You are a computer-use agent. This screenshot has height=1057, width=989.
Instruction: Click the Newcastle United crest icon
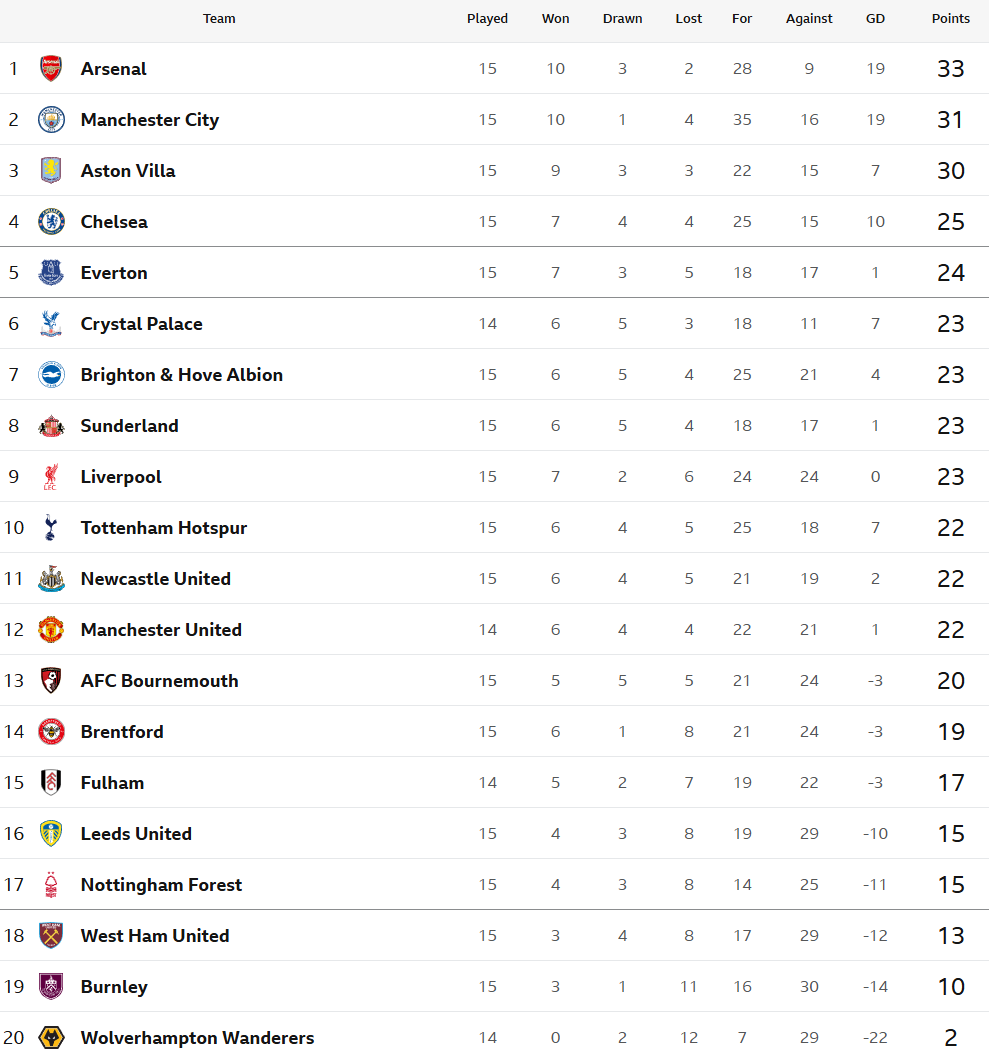tap(51, 579)
